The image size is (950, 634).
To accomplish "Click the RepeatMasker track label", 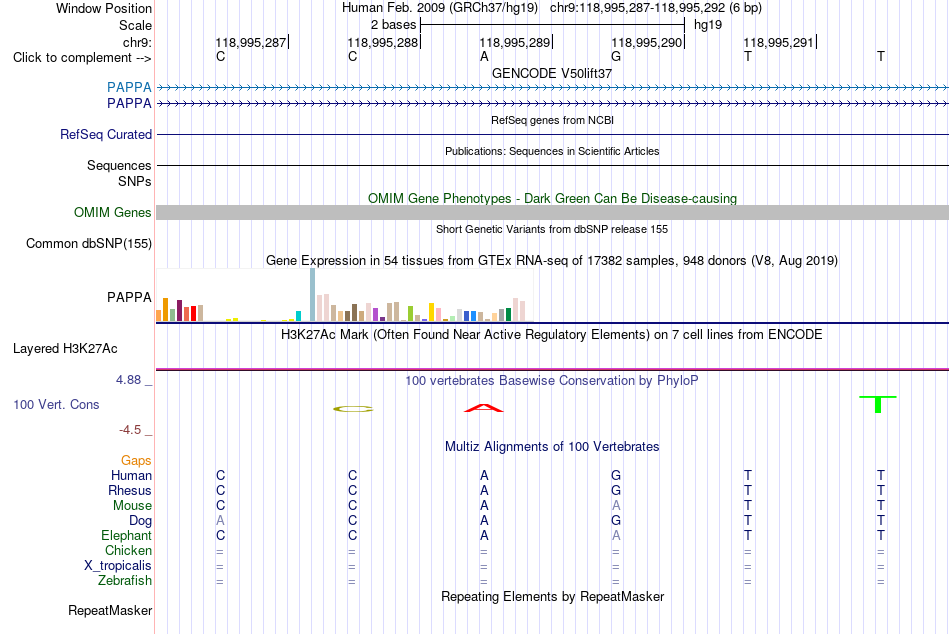I will point(110,610).
